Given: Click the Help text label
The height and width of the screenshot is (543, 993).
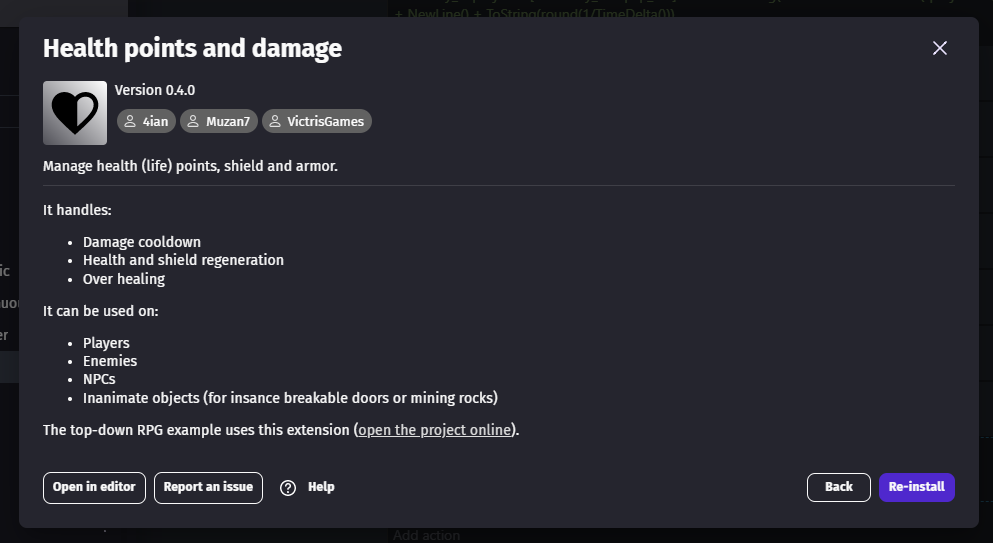Looking at the screenshot, I should tap(321, 487).
